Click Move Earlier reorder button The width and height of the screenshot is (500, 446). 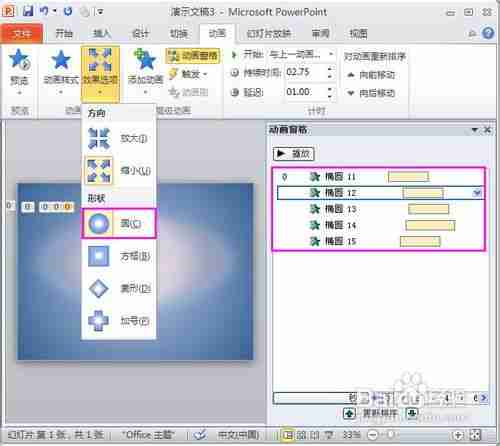tap(371, 75)
